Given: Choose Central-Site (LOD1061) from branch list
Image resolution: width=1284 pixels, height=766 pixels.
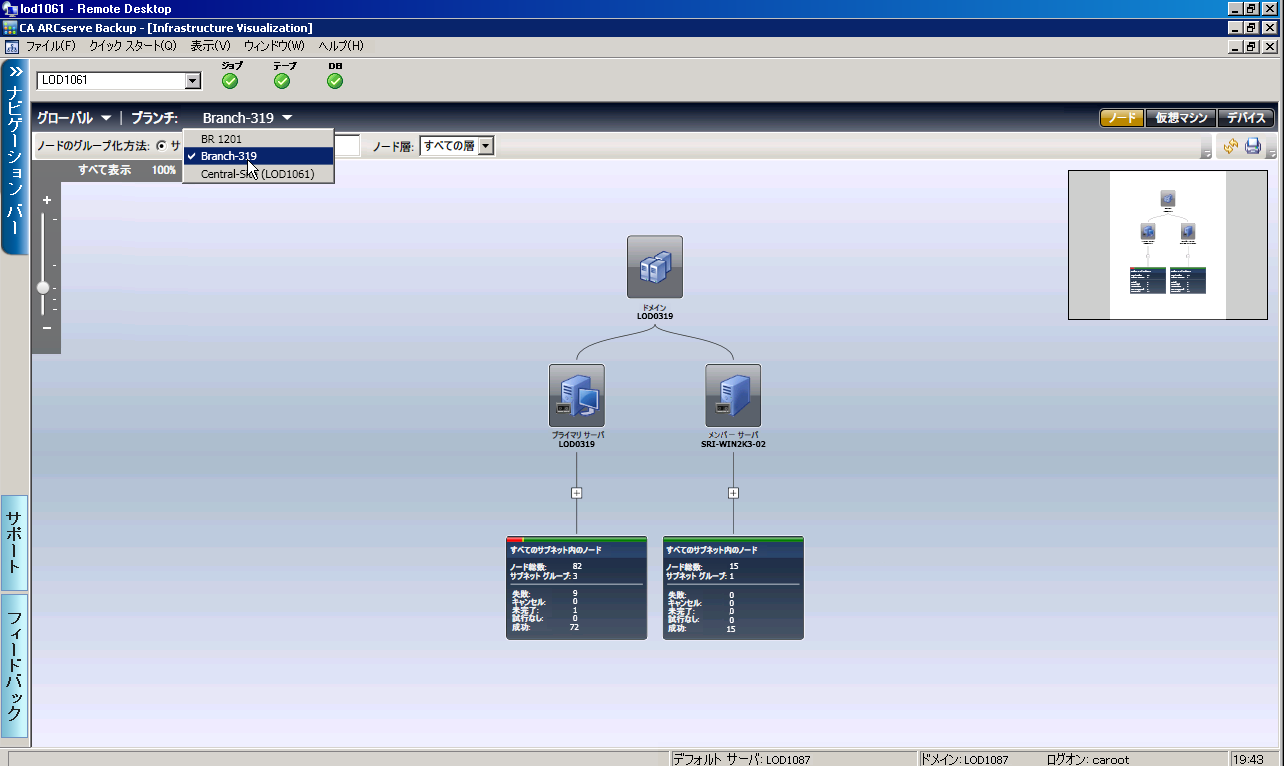Looking at the screenshot, I should click(x=258, y=174).
